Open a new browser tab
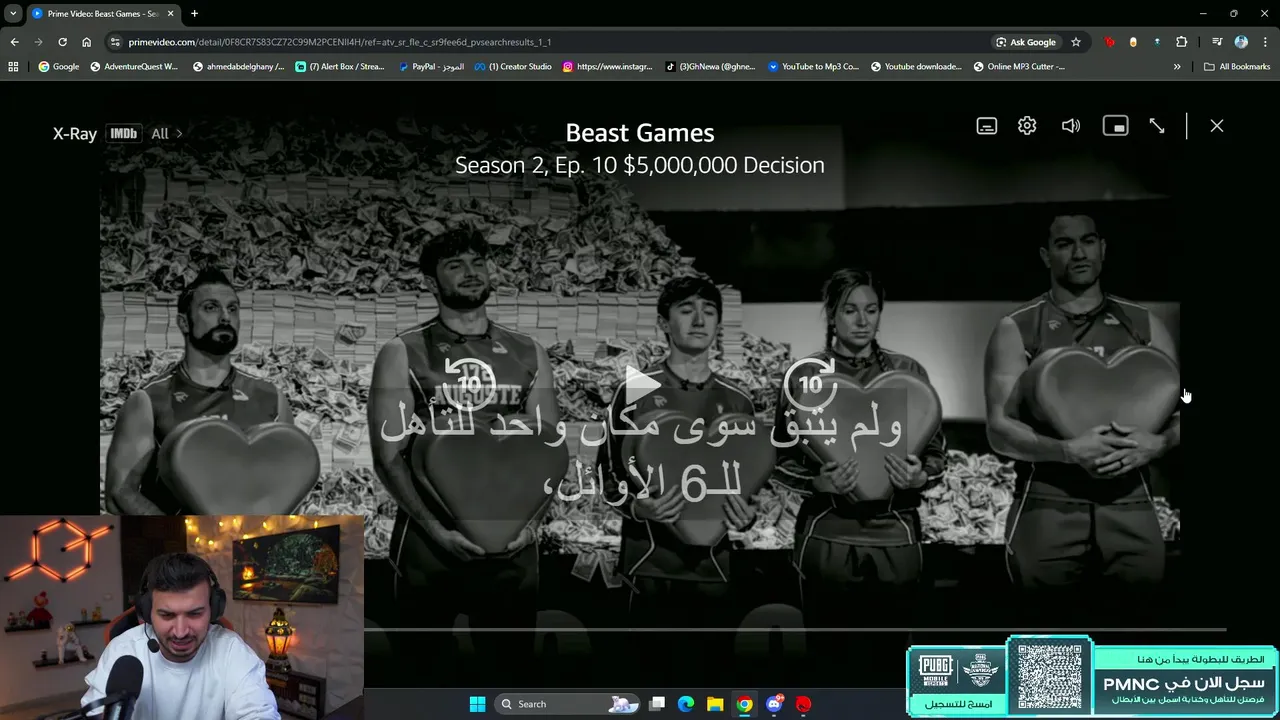The image size is (1280, 720). tap(194, 14)
